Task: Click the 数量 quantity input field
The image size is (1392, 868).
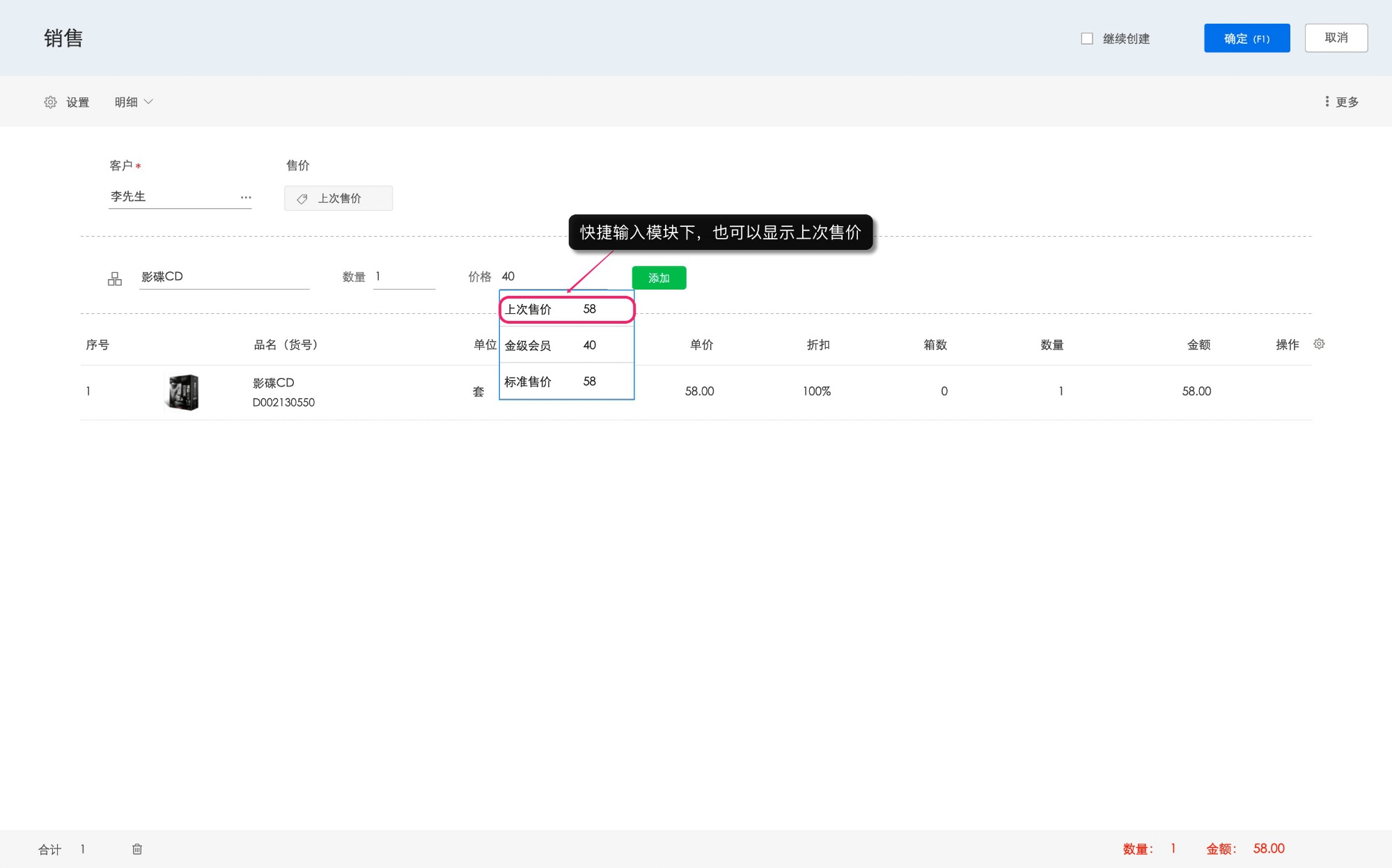Action: click(404, 277)
